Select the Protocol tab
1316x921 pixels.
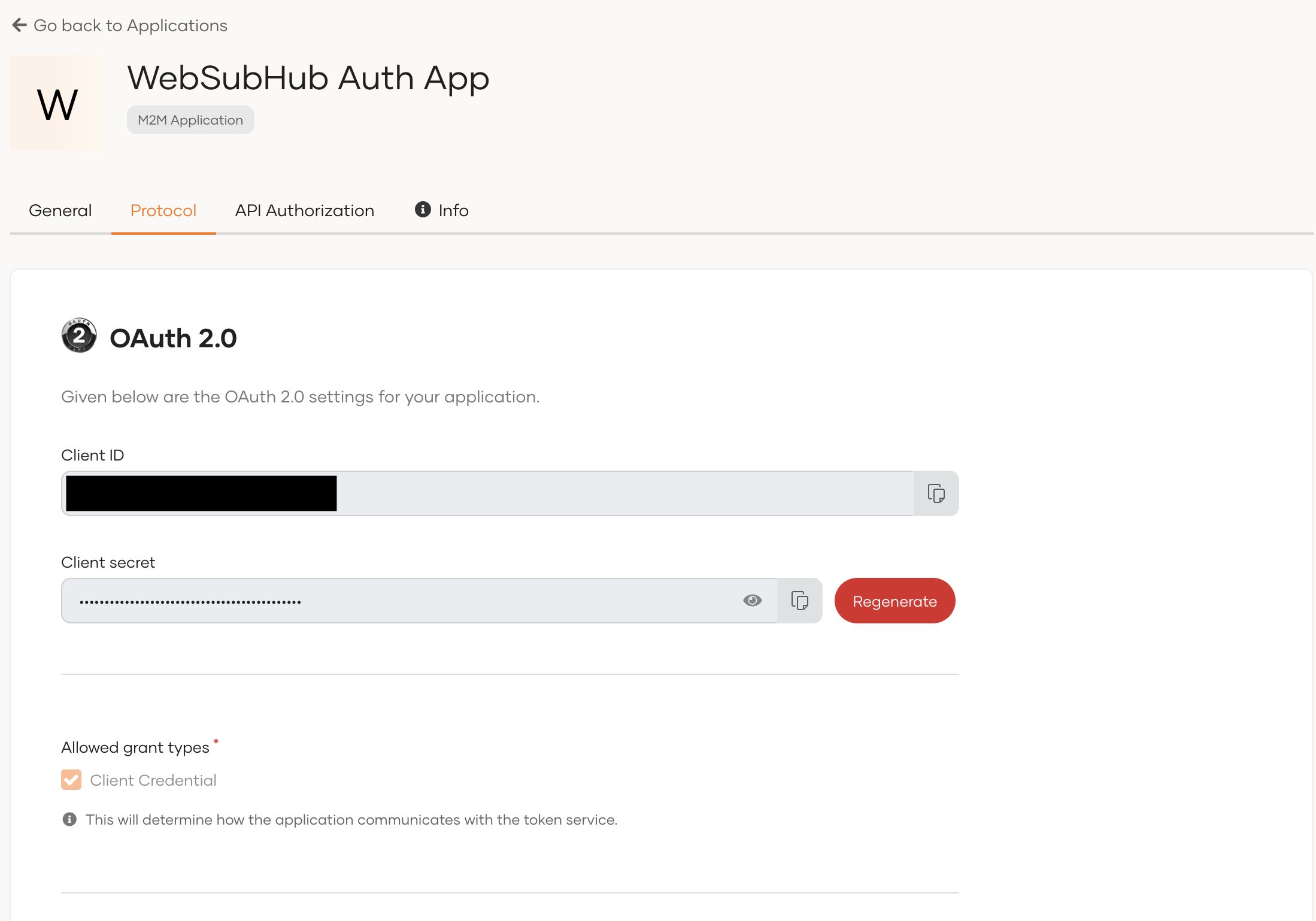tap(163, 211)
